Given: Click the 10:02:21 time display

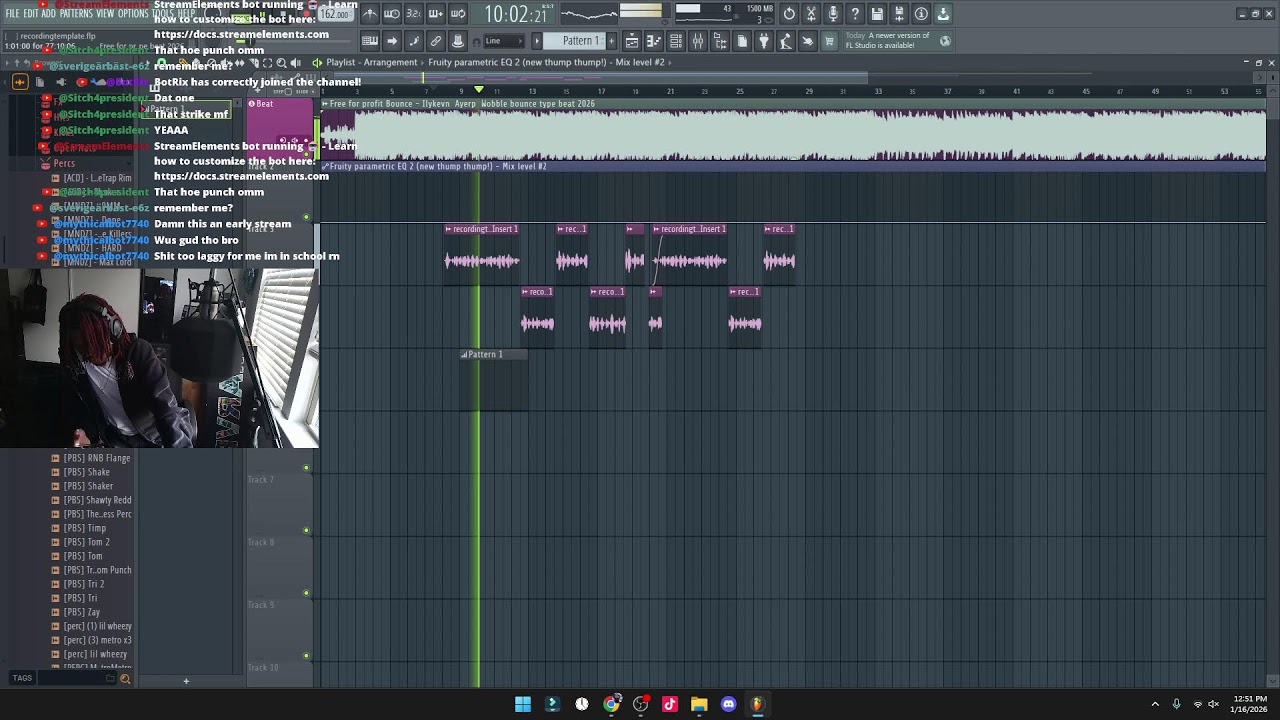Looking at the screenshot, I should 516,14.
